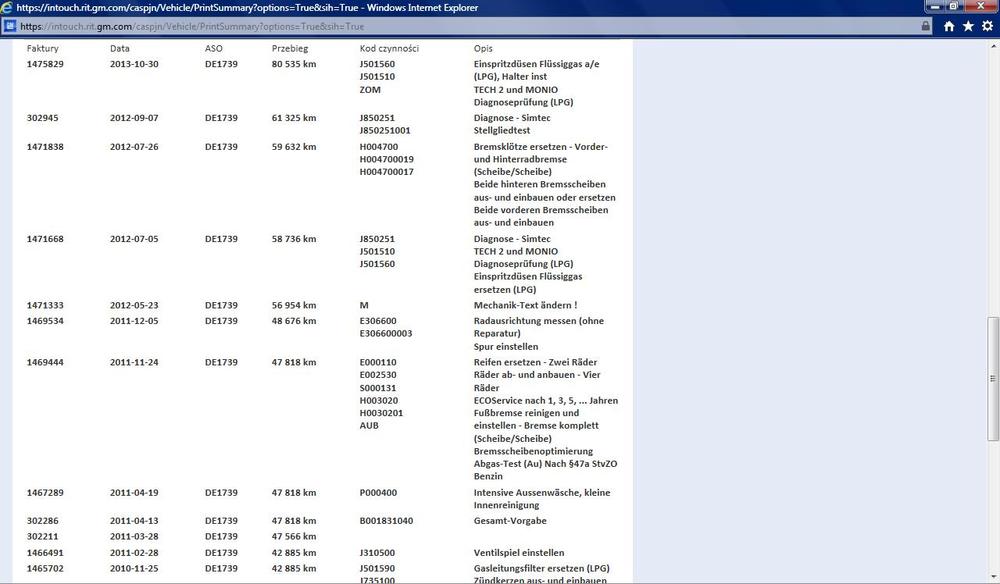Click code P000400
Image resolution: width=1000 pixels, height=584 pixels.
(378, 493)
